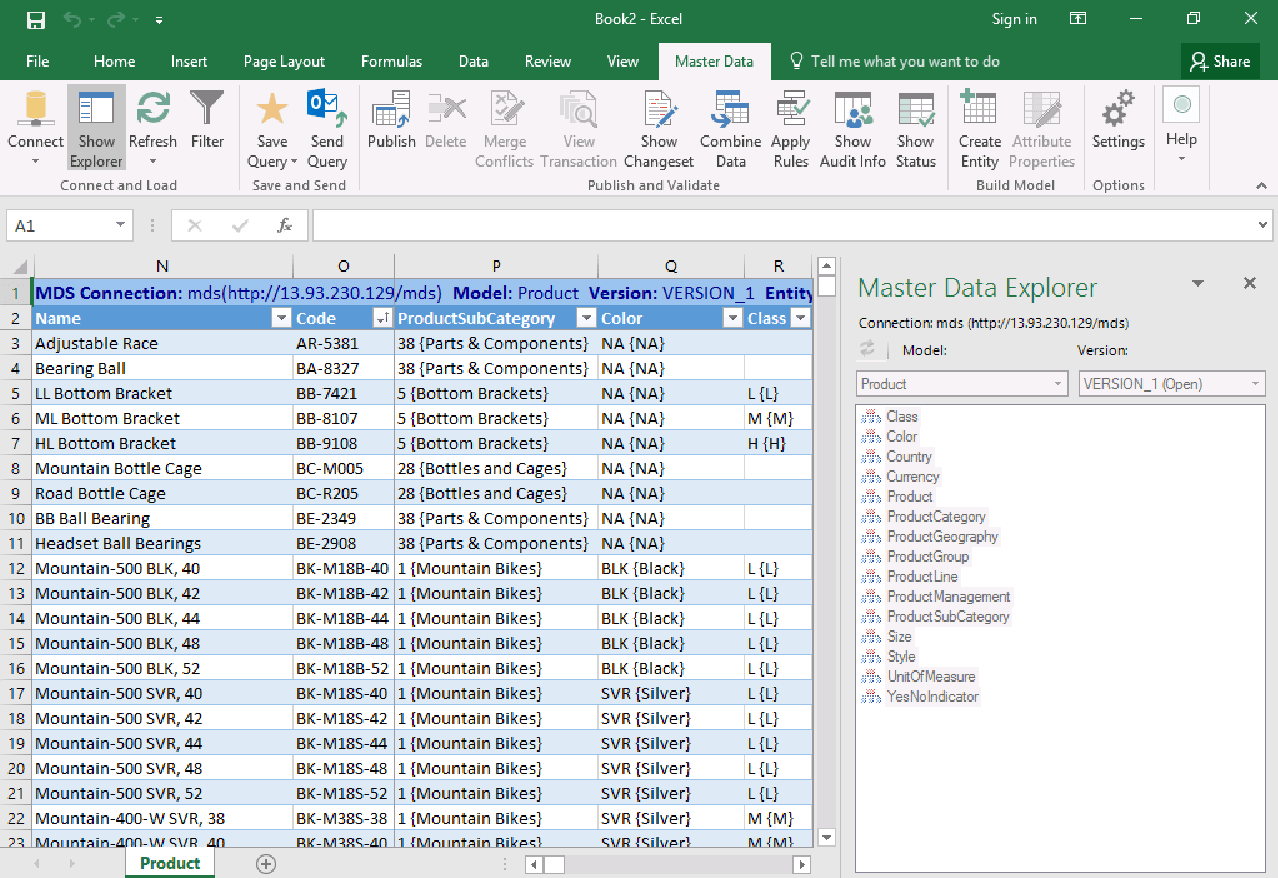Image resolution: width=1278 pixels, height=878 pixels.
Task: Open Name column filter dropdown
Action: pos(280,318)
